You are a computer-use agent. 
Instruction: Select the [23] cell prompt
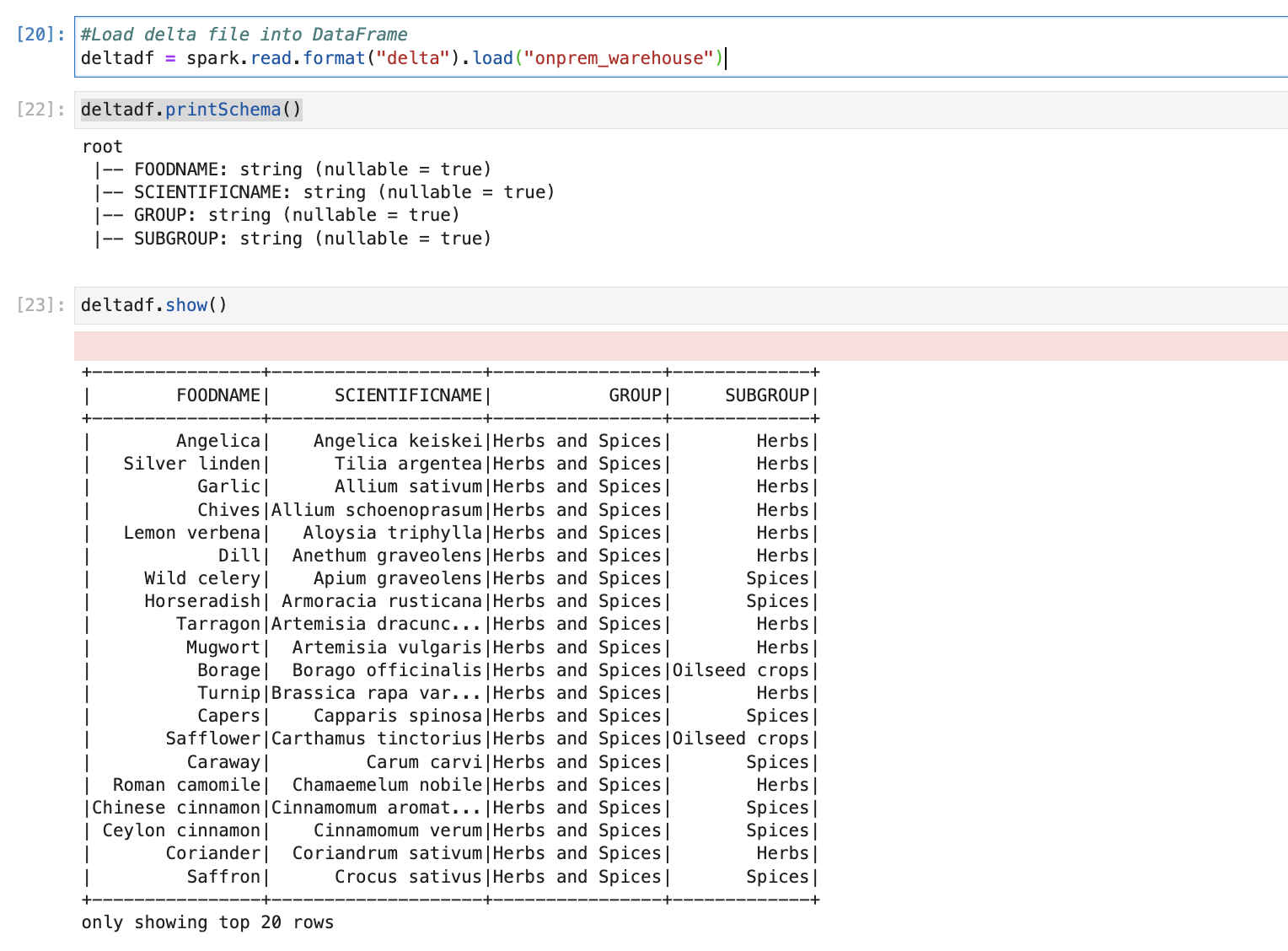click(x=40, y=305)
